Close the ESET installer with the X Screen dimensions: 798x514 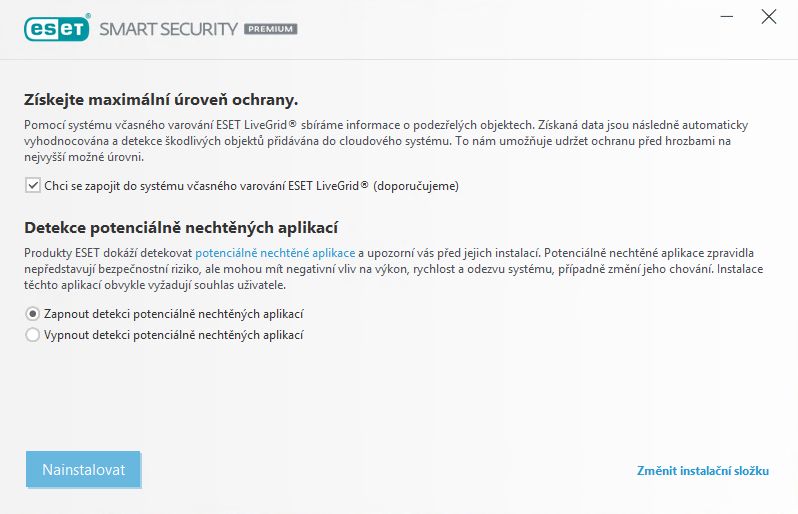(x=768, y=17)
